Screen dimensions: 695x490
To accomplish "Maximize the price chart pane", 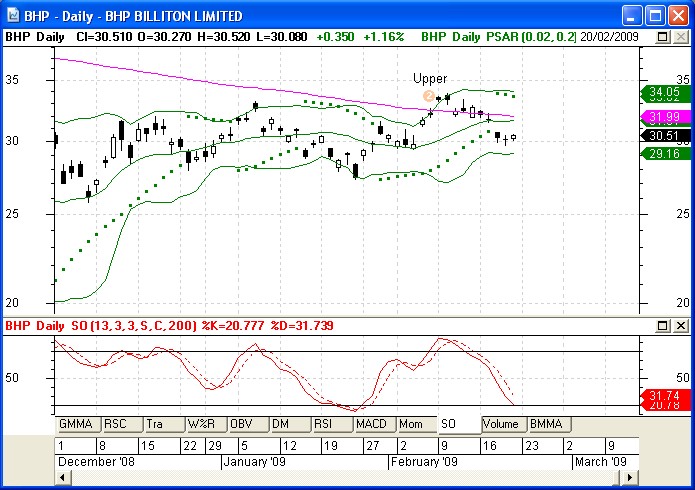I will click(x=662, y=37).
